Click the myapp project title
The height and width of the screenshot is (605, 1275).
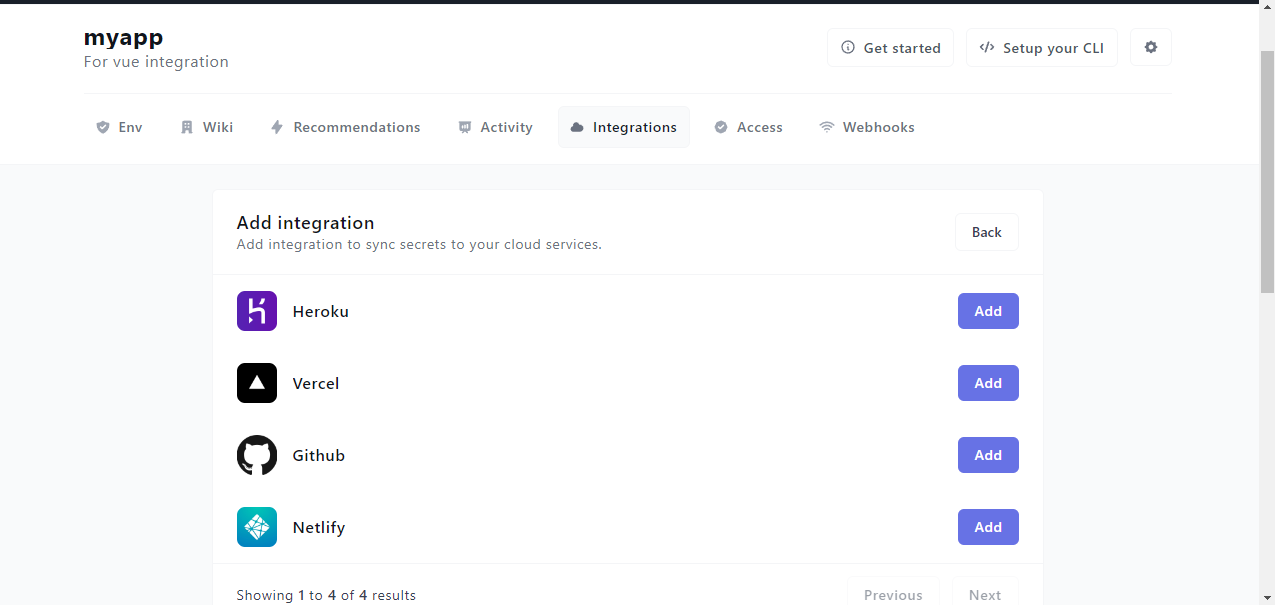(x=123, y=37)
